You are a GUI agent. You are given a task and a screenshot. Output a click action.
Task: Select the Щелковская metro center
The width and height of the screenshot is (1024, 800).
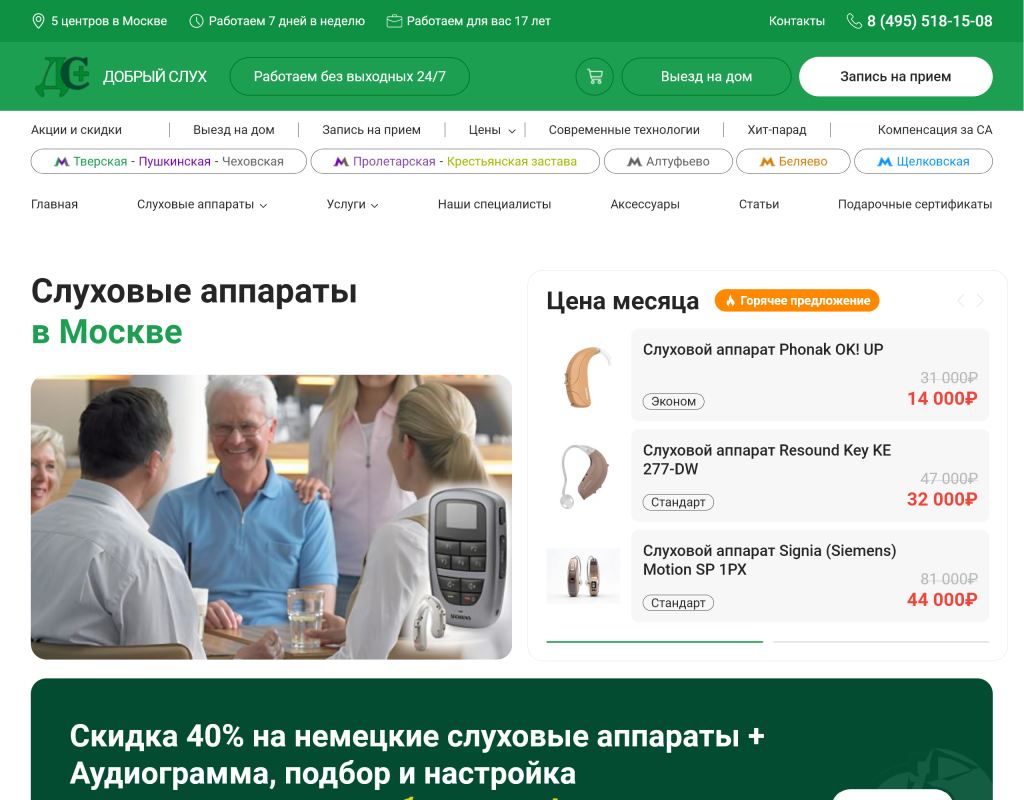(x=923, y=161)
